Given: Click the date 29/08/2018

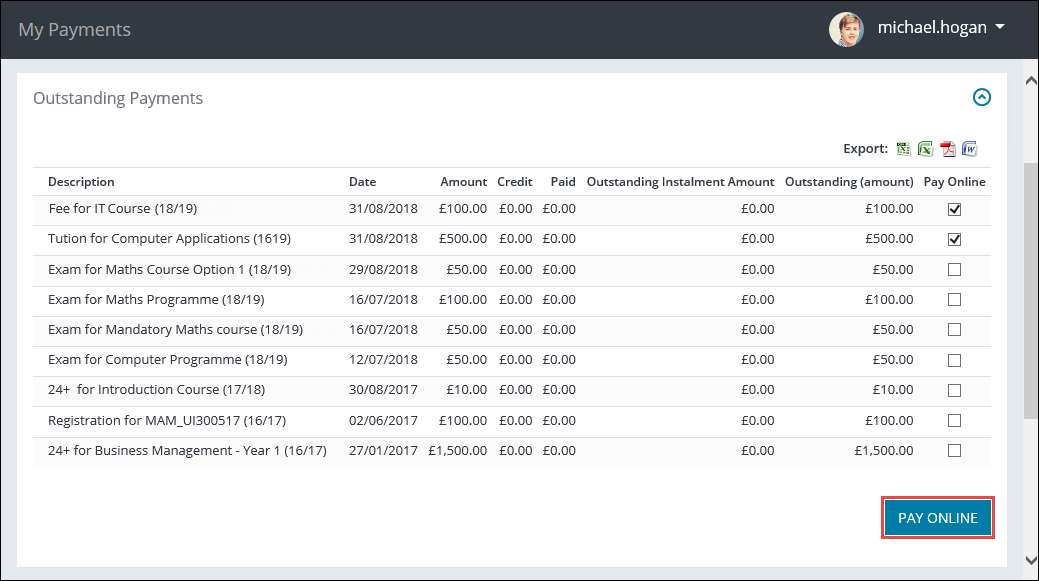Looking at the screenshot, I should click(383, 270).
